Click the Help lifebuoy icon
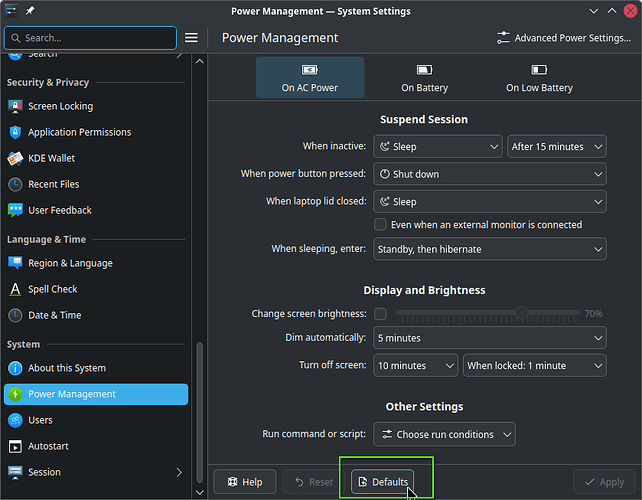Viewport: 642px width, 500px height. click(233, 482)
